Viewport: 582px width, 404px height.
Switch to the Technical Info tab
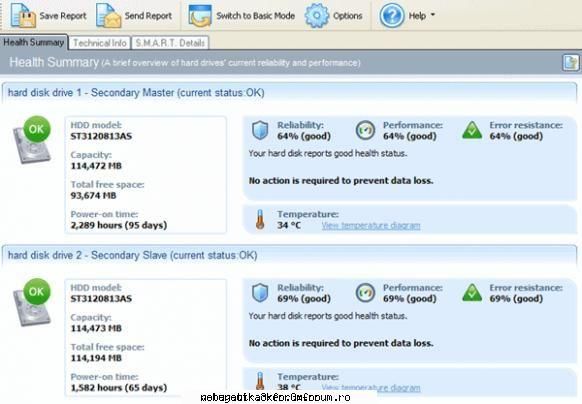click(100, 43)
